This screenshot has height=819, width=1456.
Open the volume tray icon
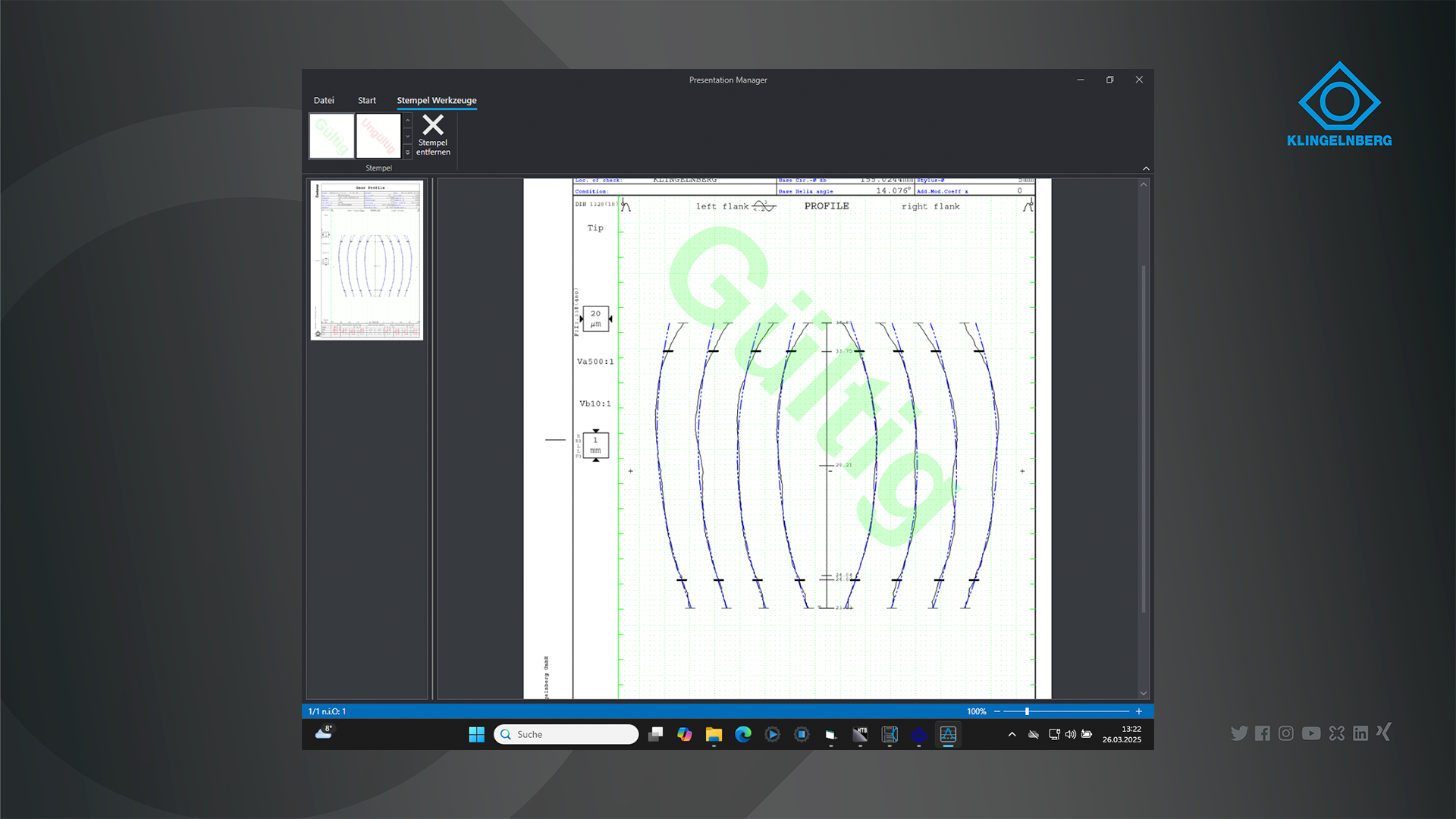[1070, 734]
